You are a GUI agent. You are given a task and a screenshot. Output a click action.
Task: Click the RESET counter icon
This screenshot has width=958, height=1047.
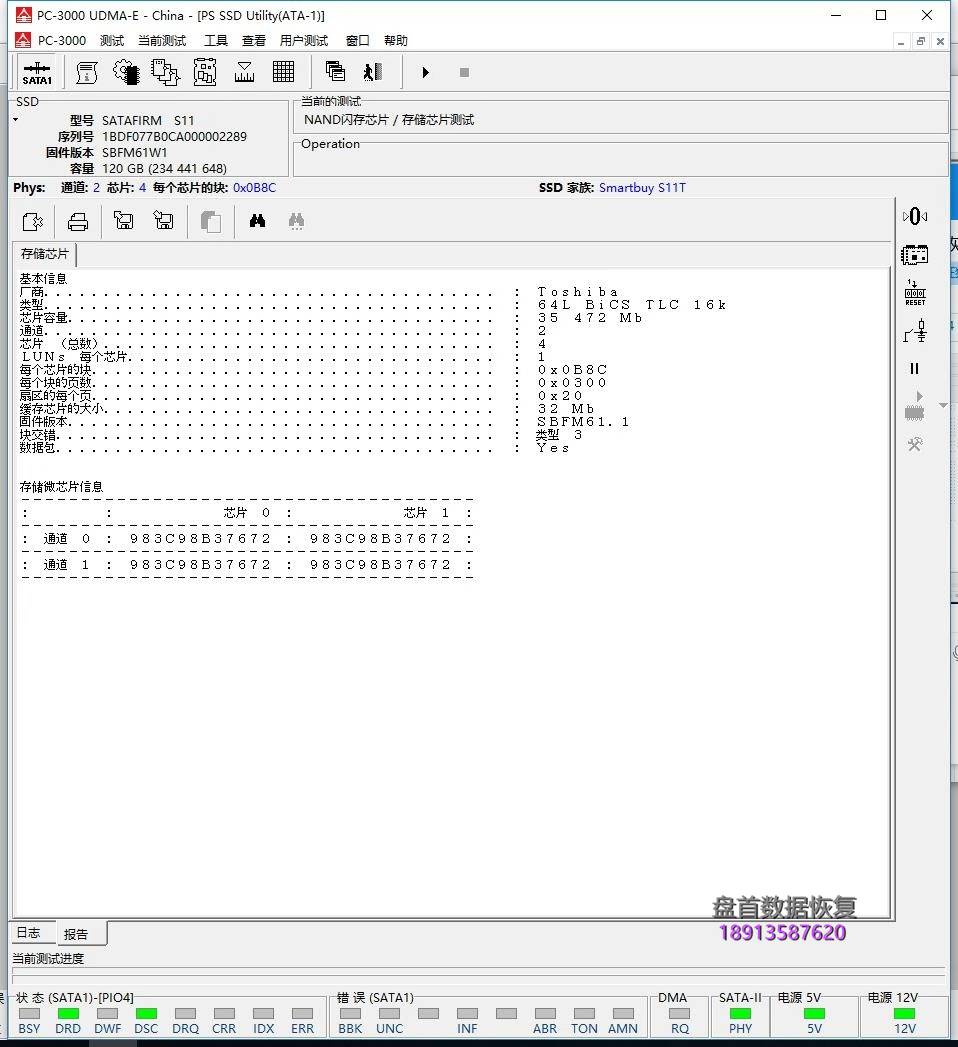click(x=915, y=293)
